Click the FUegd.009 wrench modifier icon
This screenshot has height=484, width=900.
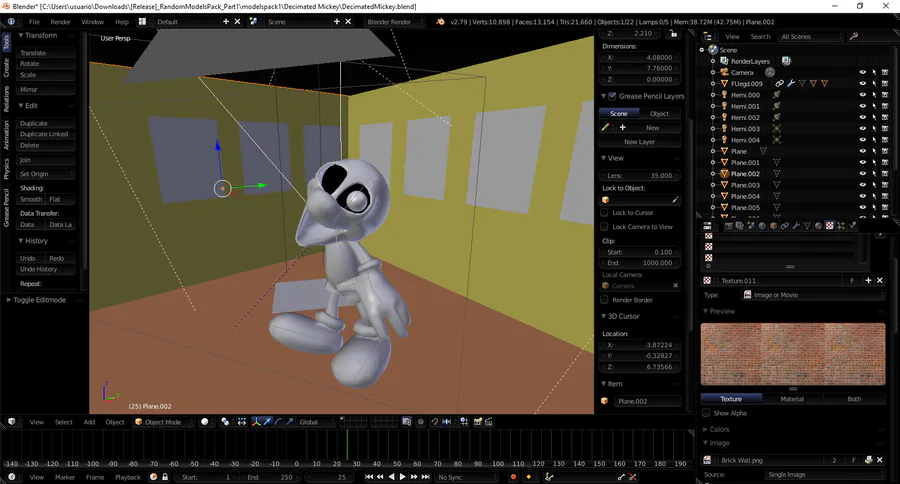tap(791, 83)
